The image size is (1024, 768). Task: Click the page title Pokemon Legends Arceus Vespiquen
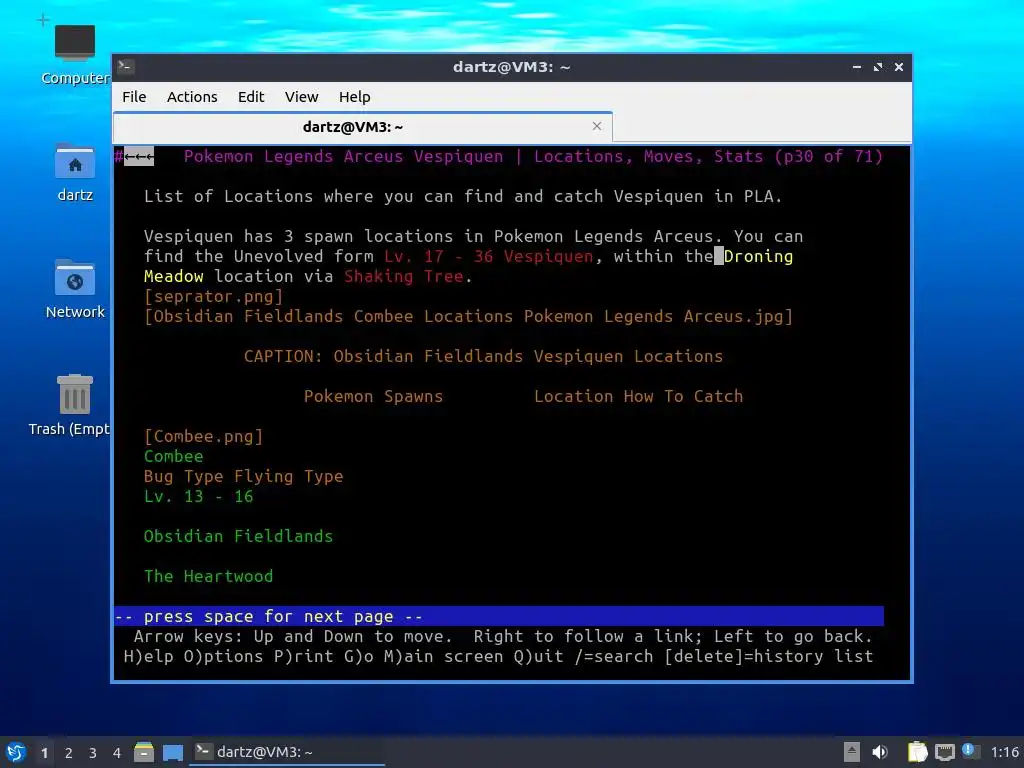pos(344,156)
